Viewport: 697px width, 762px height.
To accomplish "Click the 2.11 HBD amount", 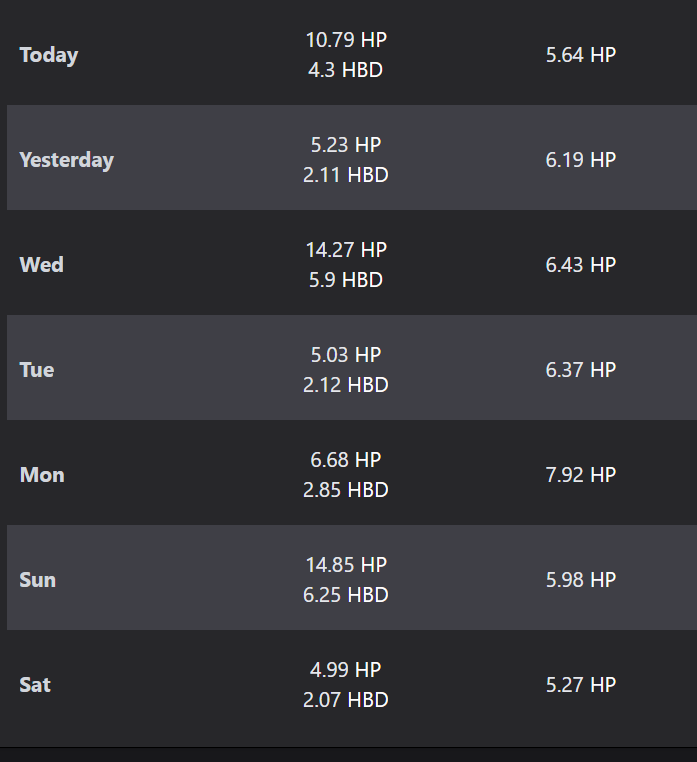I will [x=346, y=175].
